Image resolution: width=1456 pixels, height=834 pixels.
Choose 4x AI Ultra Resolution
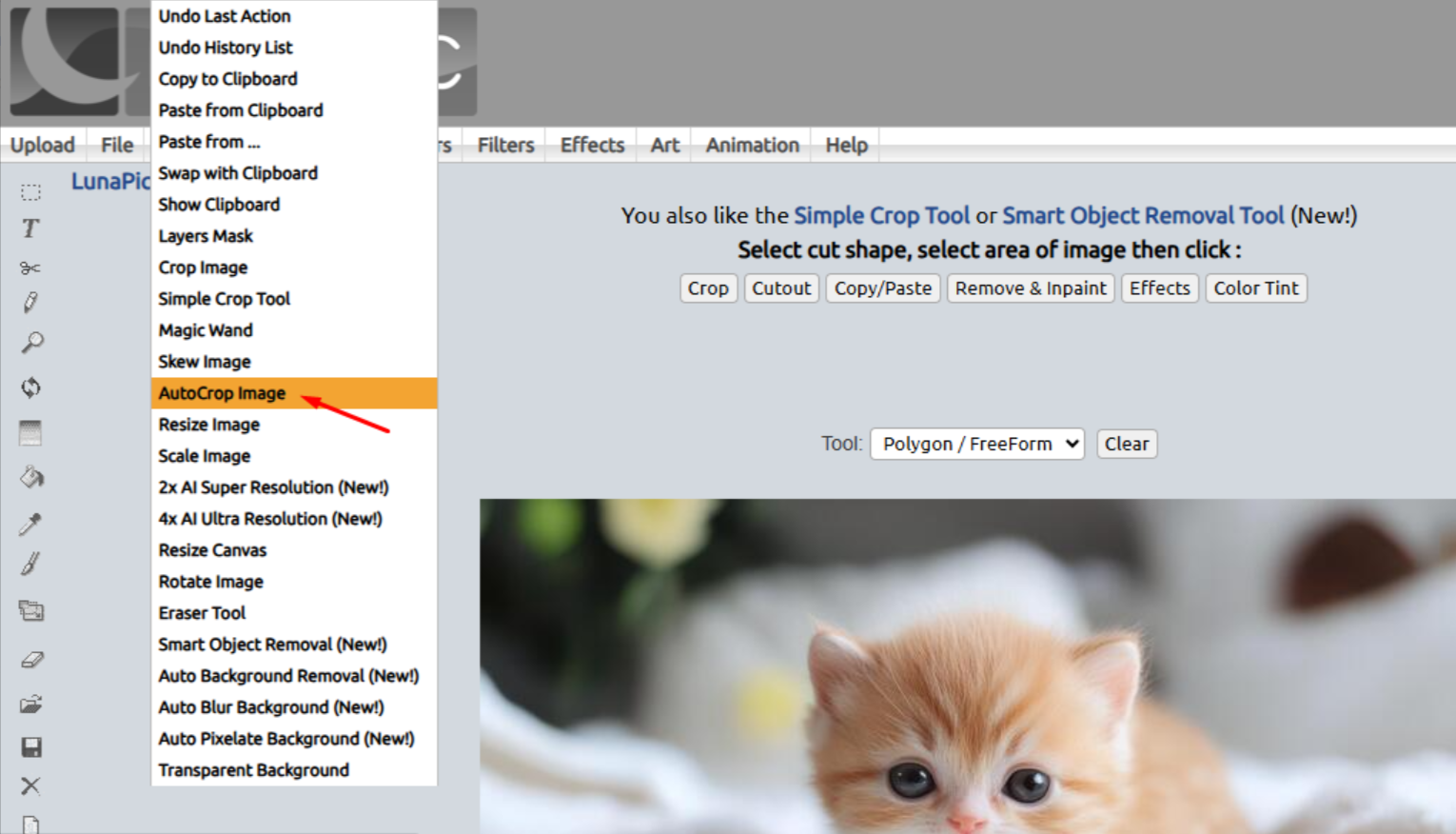(x=294, y=519)
